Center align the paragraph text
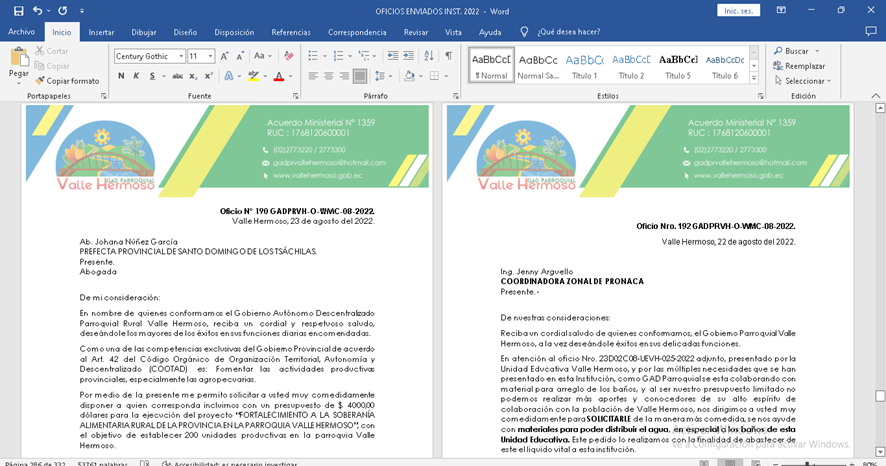886x466 pixels. click(x=328, y=76)
